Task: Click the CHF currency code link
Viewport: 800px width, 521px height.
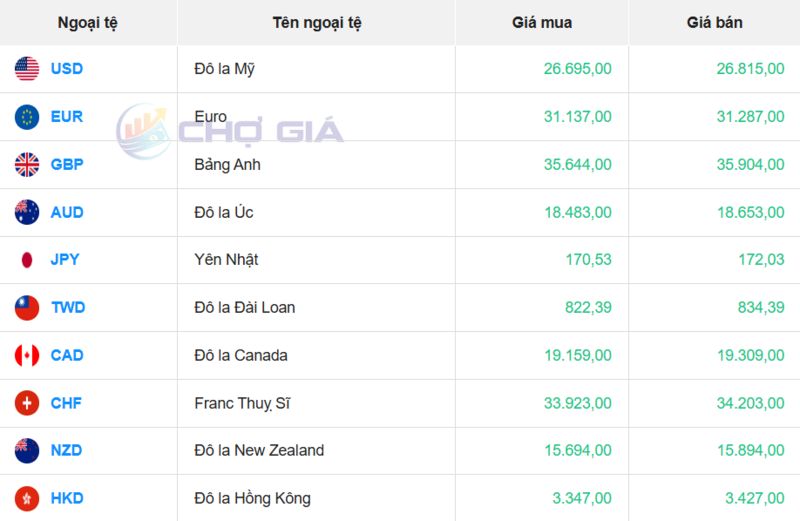Action: click(67, 403)
